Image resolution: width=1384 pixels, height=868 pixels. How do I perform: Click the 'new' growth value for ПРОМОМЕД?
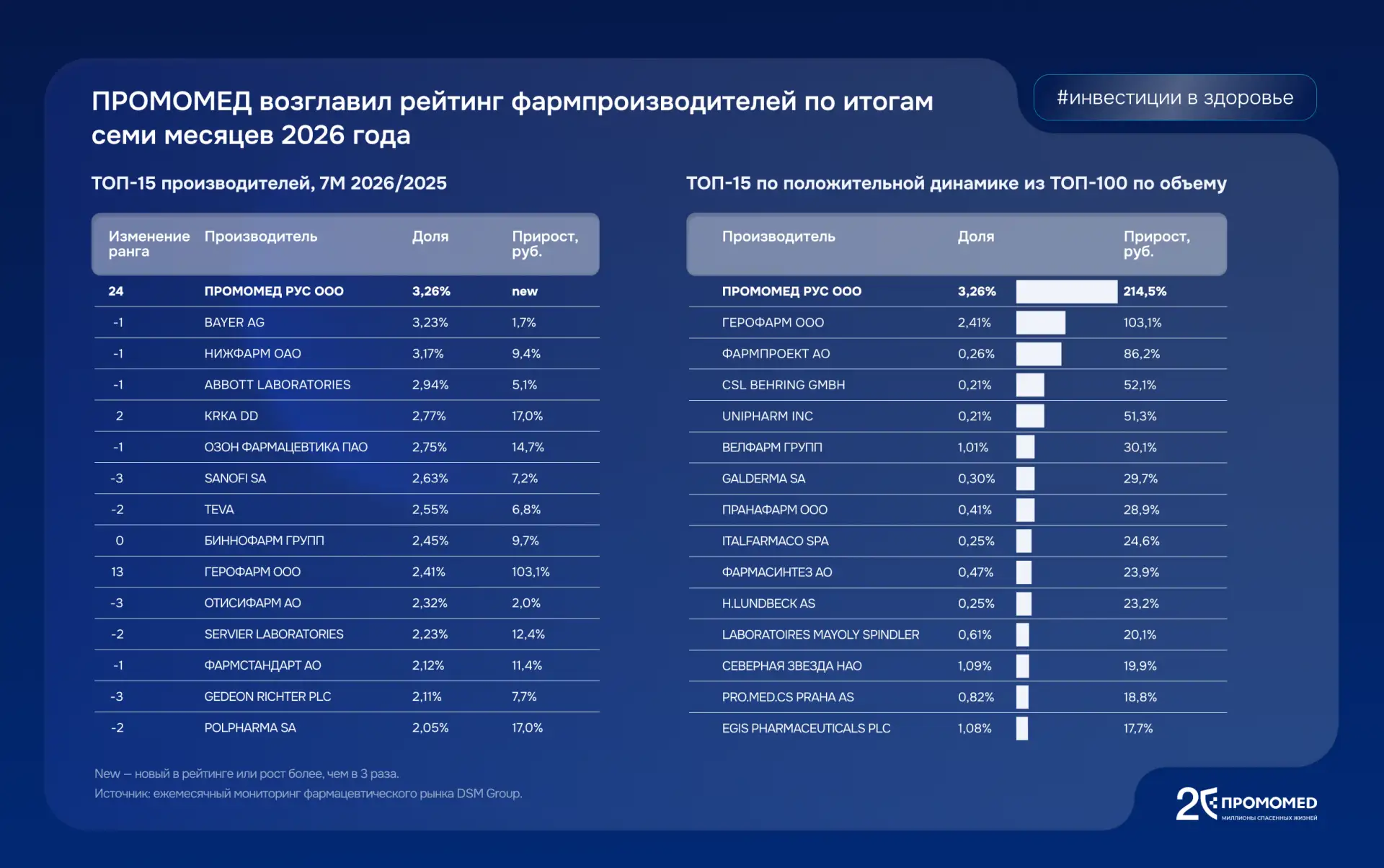[x=525, y=291]
